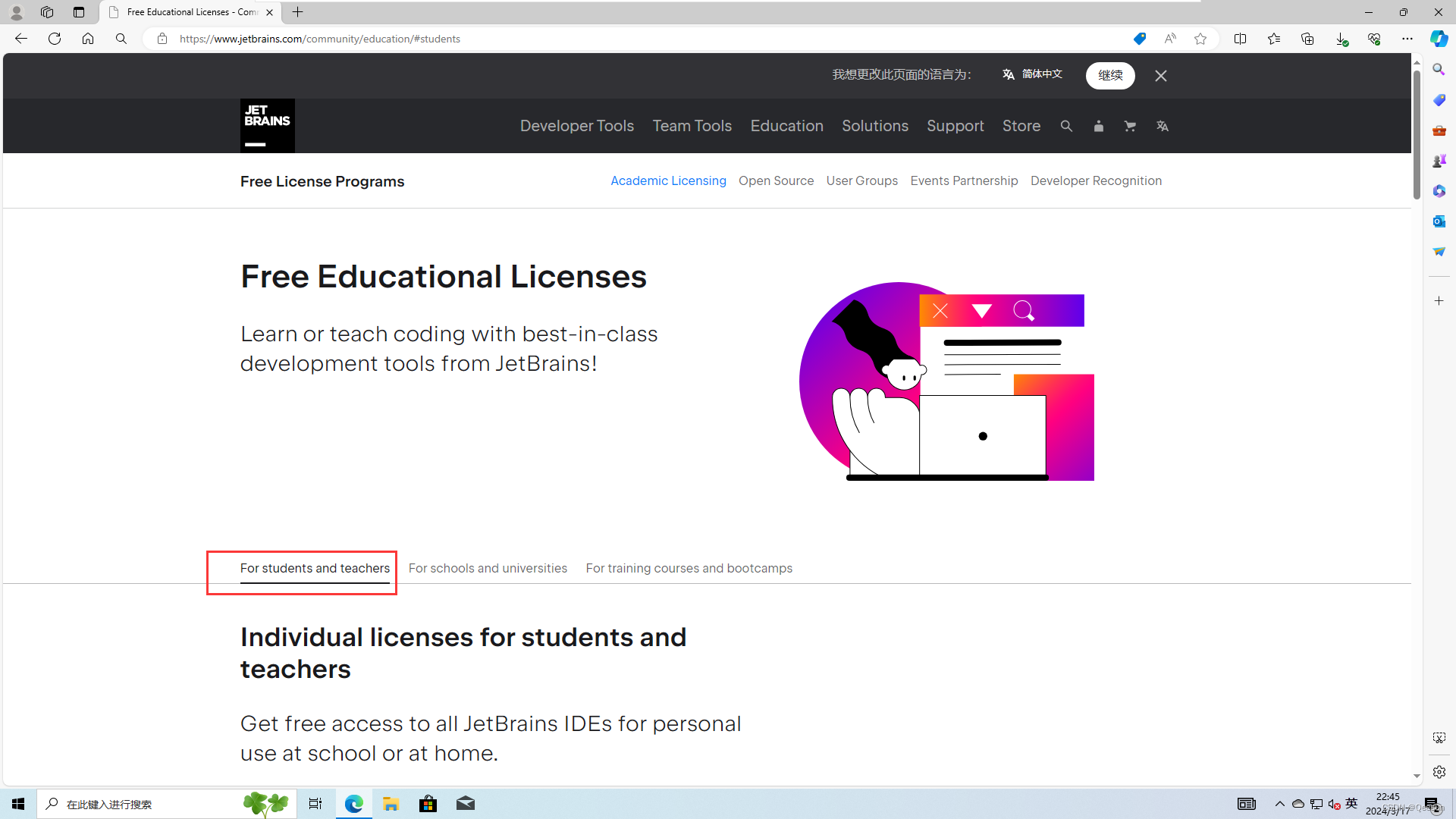Screen dimensions: 1456x819
Task: Open Education menu
Action: click(x=786, y=126)
